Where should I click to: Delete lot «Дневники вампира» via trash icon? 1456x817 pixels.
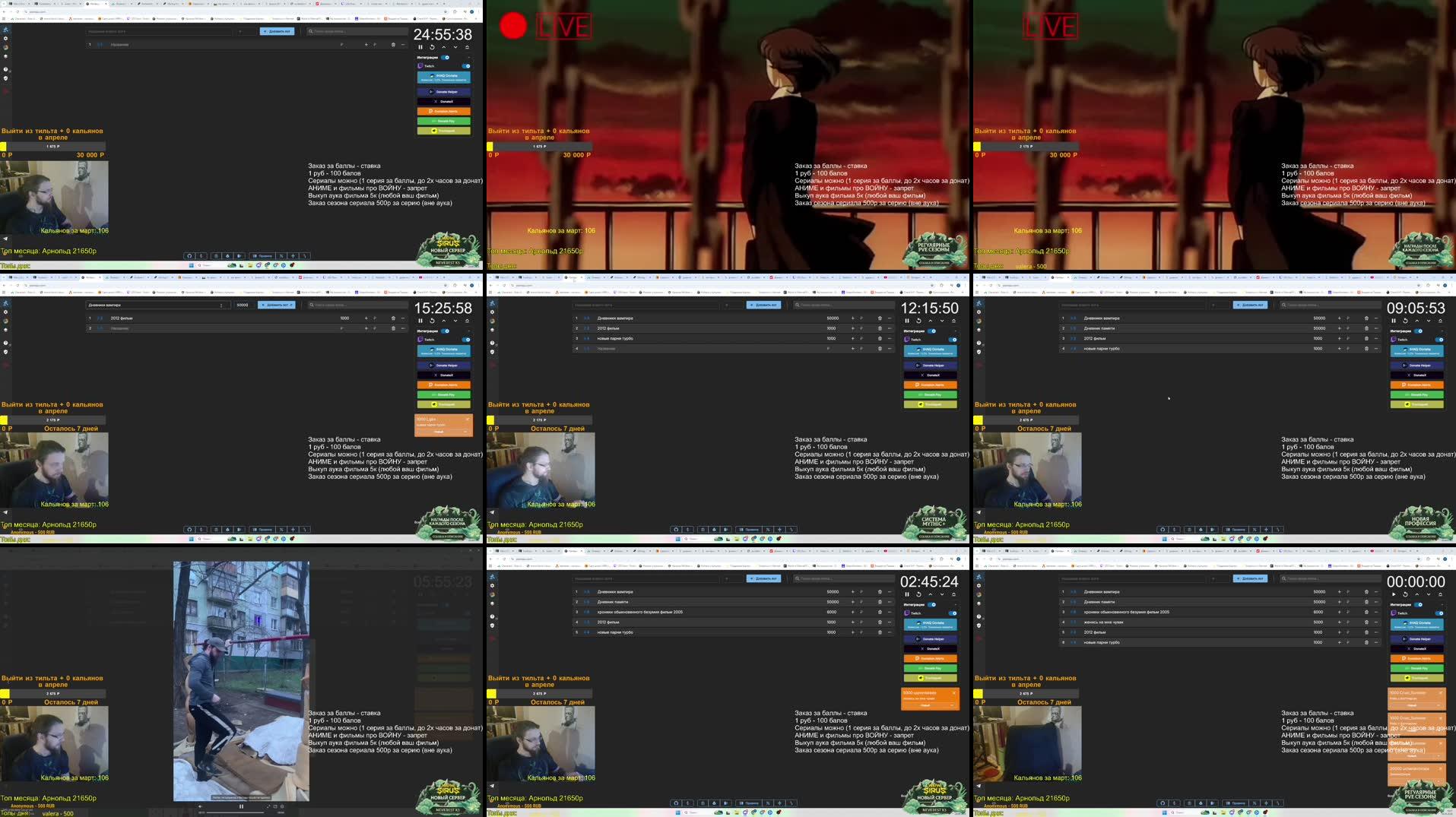click(x=880, y=318)
